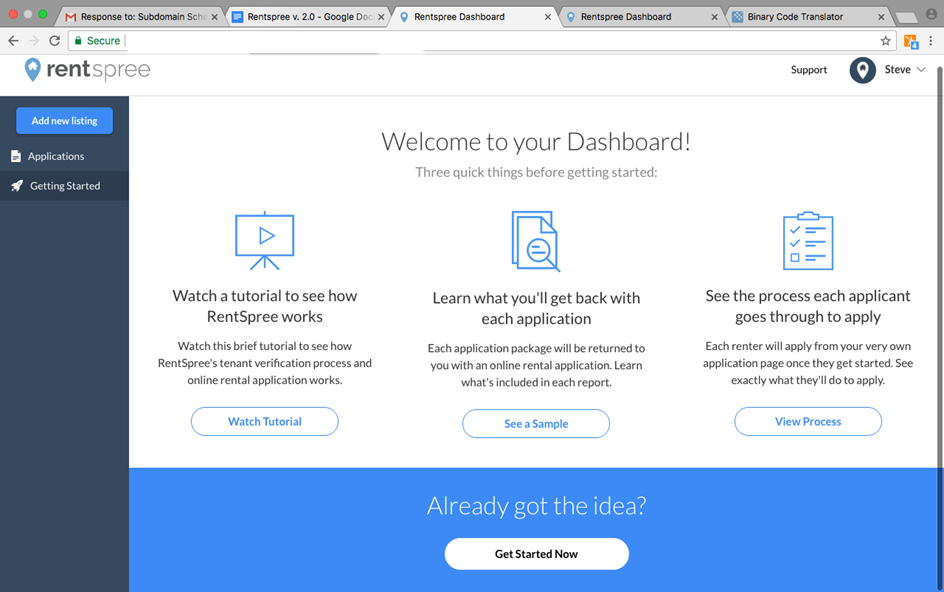Open a new browser tab
The width and height of the screenshot is (944, 592).
click(905, 17)
